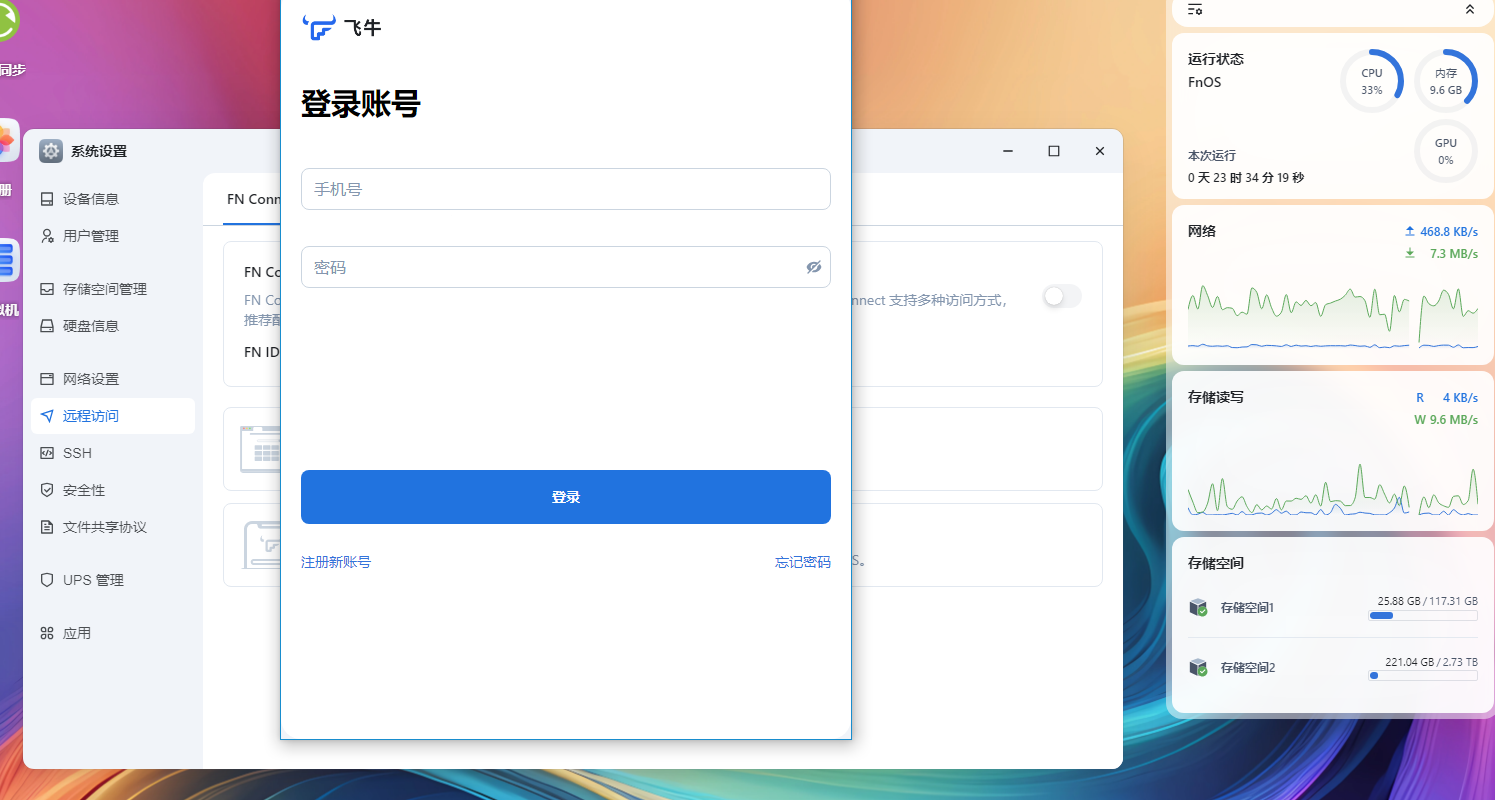Click the 内存 9.6 GB memory gauge
Viewport: 1495px width, 800px height.
pyautogui.click(x=1446, y=81)
